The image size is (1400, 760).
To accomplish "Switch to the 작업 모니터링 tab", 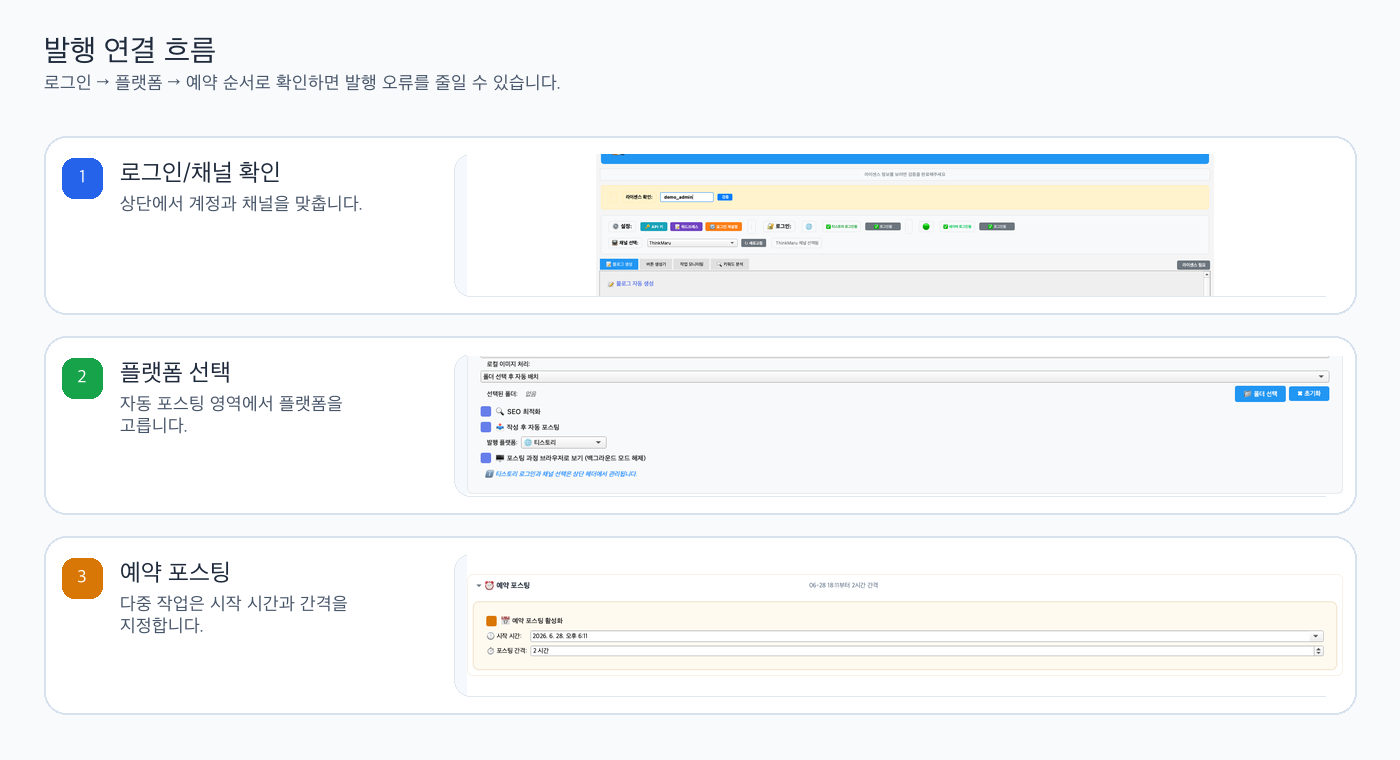I will click(x=691, y=264).
